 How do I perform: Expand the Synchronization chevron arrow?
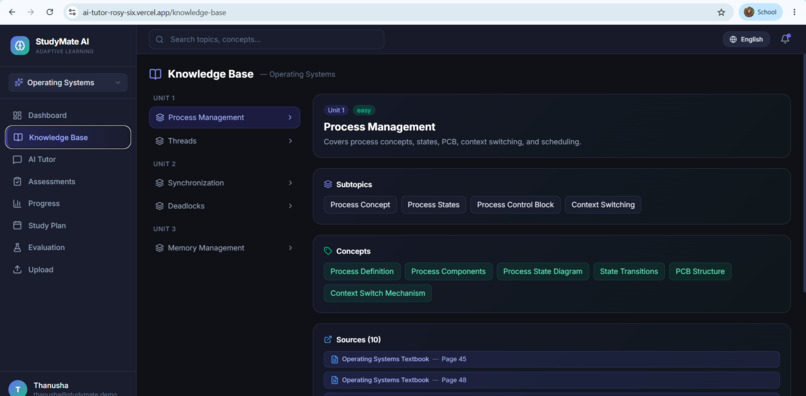[290, 183]
